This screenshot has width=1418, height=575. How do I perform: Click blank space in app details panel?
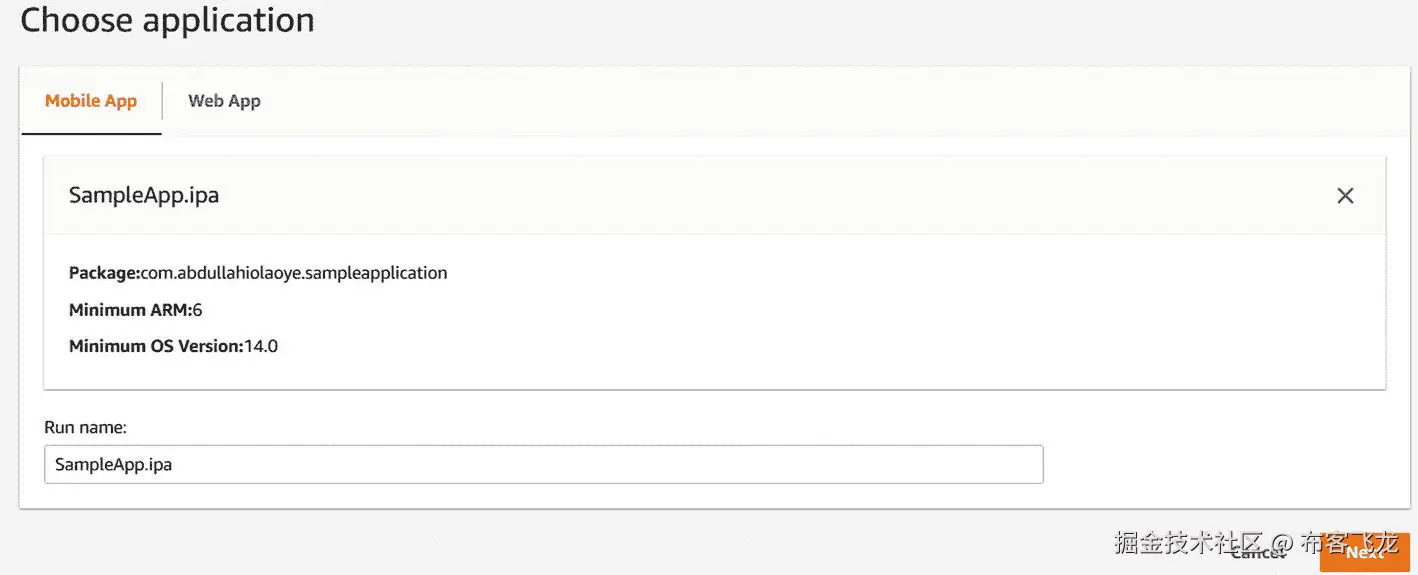click(x=850, y=320)
